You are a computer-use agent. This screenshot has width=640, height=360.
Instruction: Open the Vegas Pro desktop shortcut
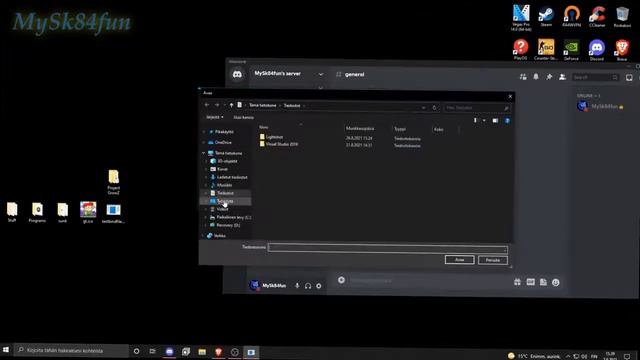point(521,17)
